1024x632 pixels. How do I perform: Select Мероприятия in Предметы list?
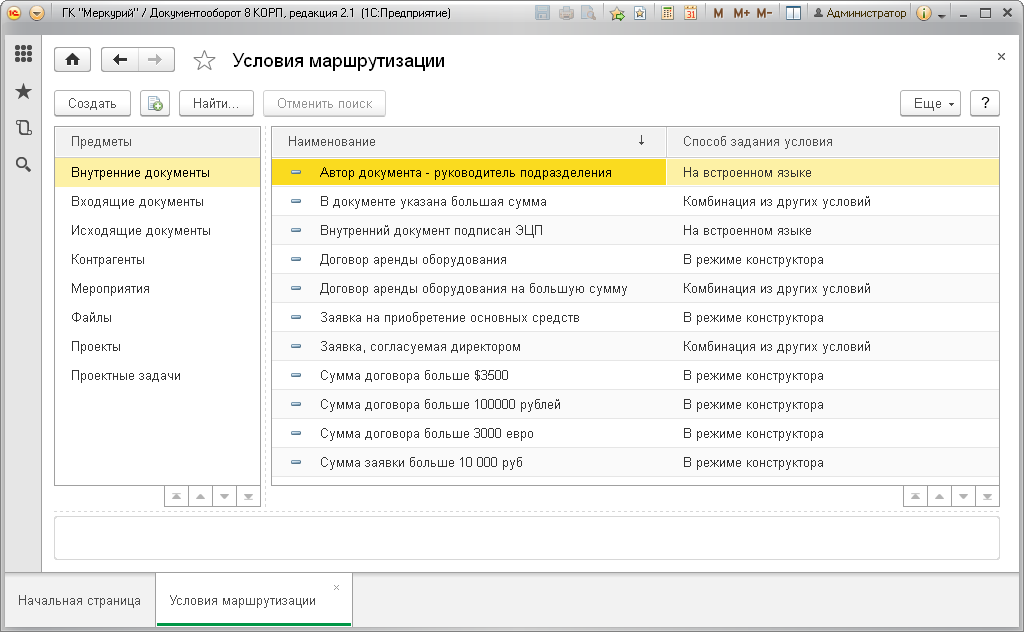pos(157,289)
